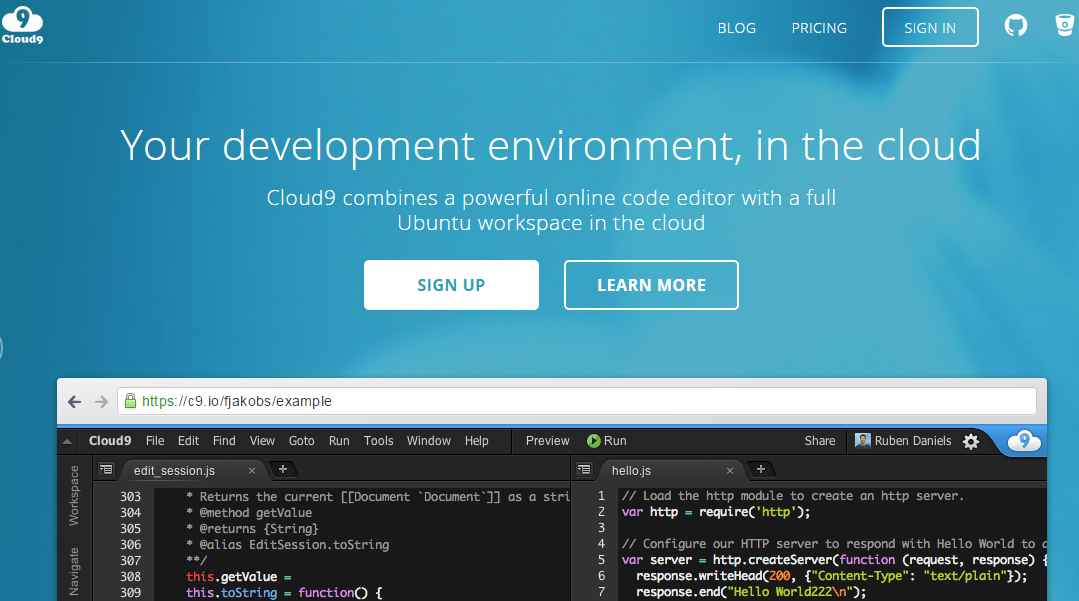Close the hello.js tab
This screenshot has width=1079, height=601.
pos(730,471)
